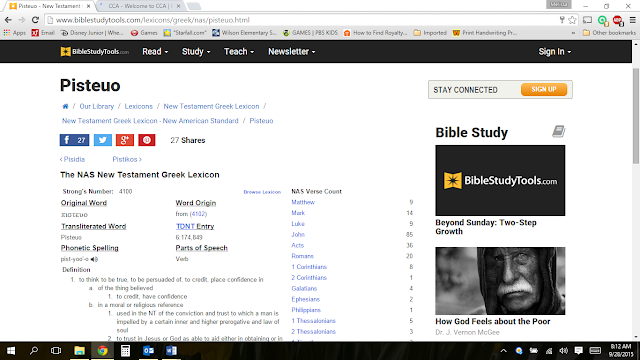The height and width of the screenshot is (360, 640).
Task: Open the Chrome menu hamburger icon
Action: [x=633, y=20]
